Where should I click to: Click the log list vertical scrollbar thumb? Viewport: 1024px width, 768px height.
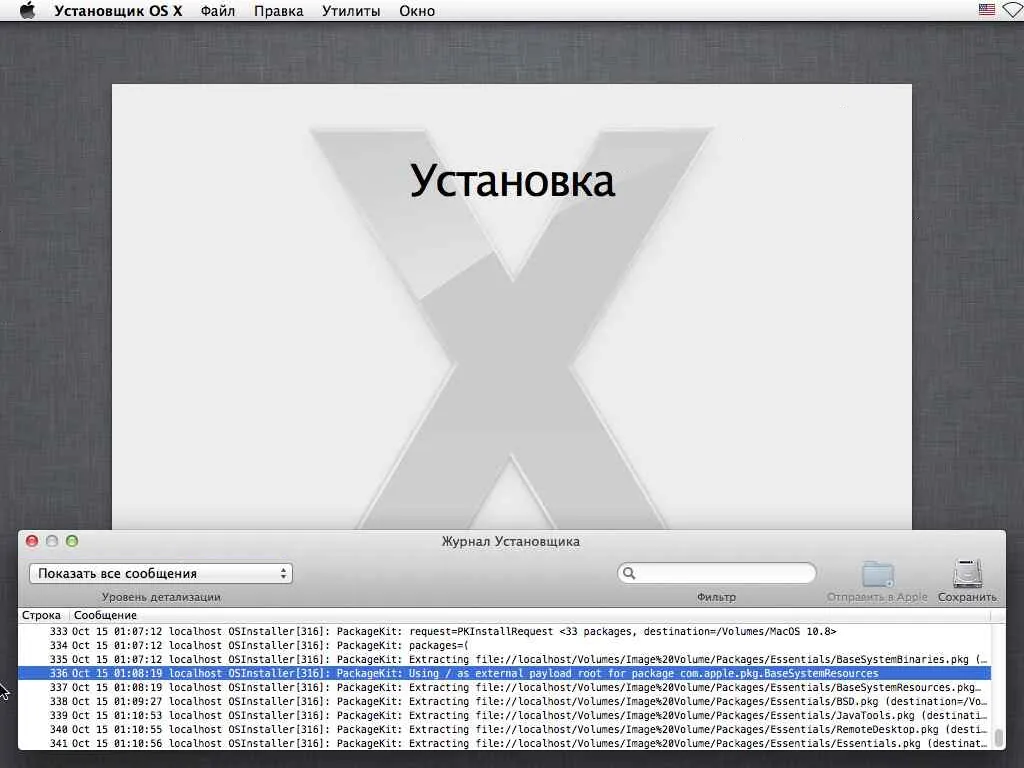coord(998,737)
